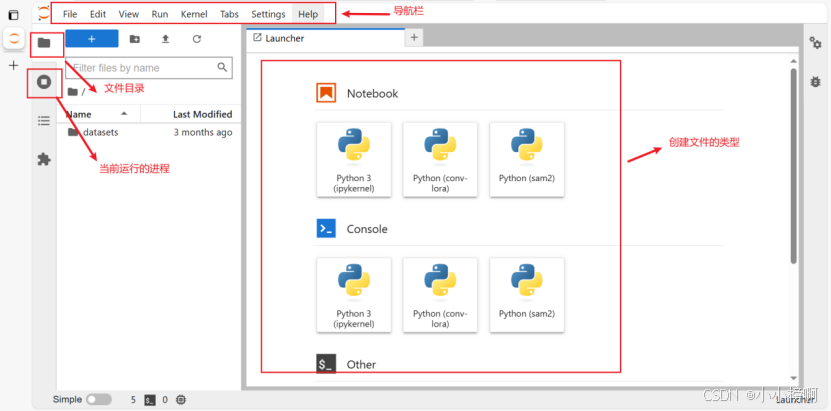Click the blue New Launcher plus button
Screen dimensions: 831x411
(x=92, y=39)
